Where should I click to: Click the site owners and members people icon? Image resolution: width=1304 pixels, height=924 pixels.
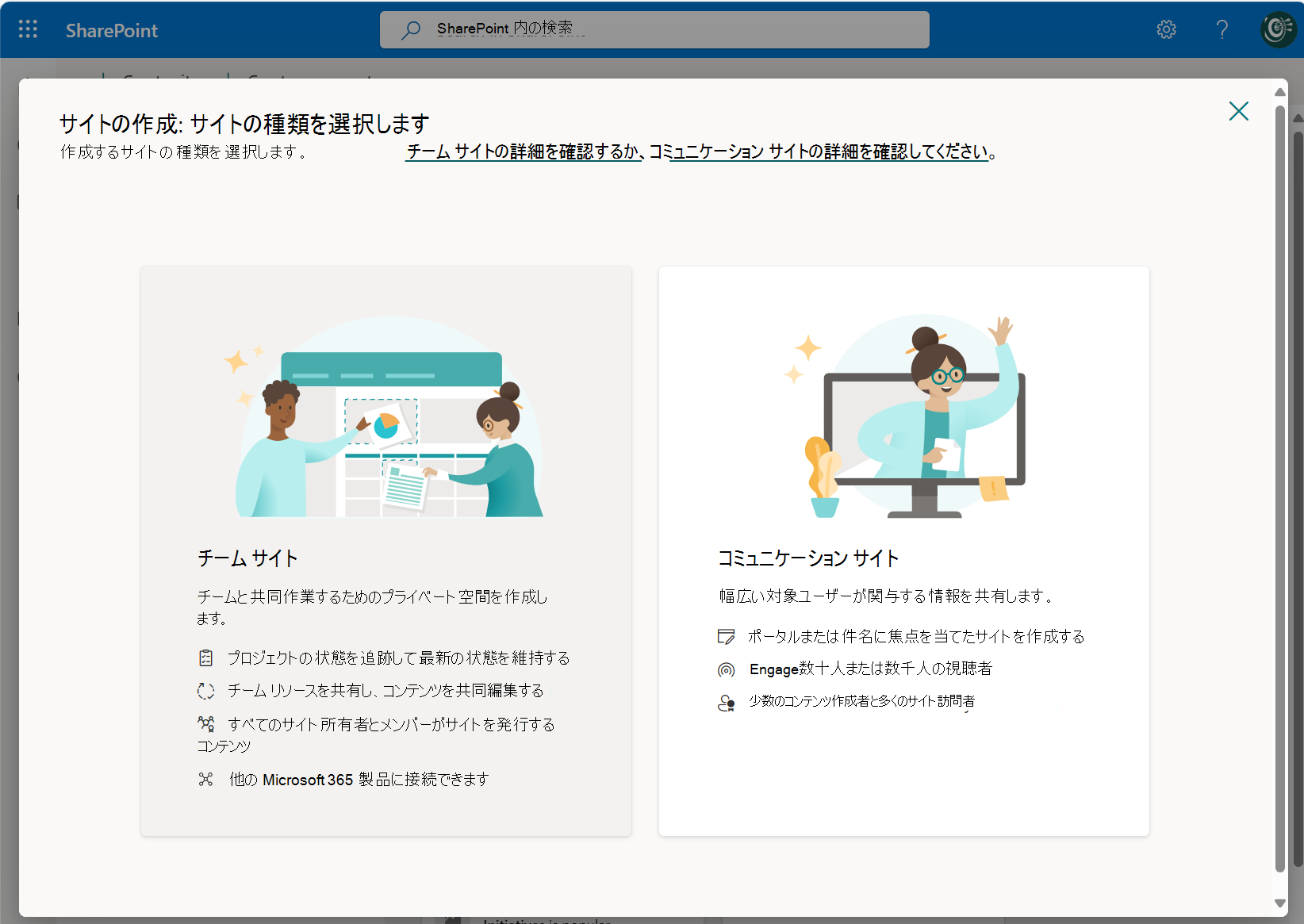205,723
